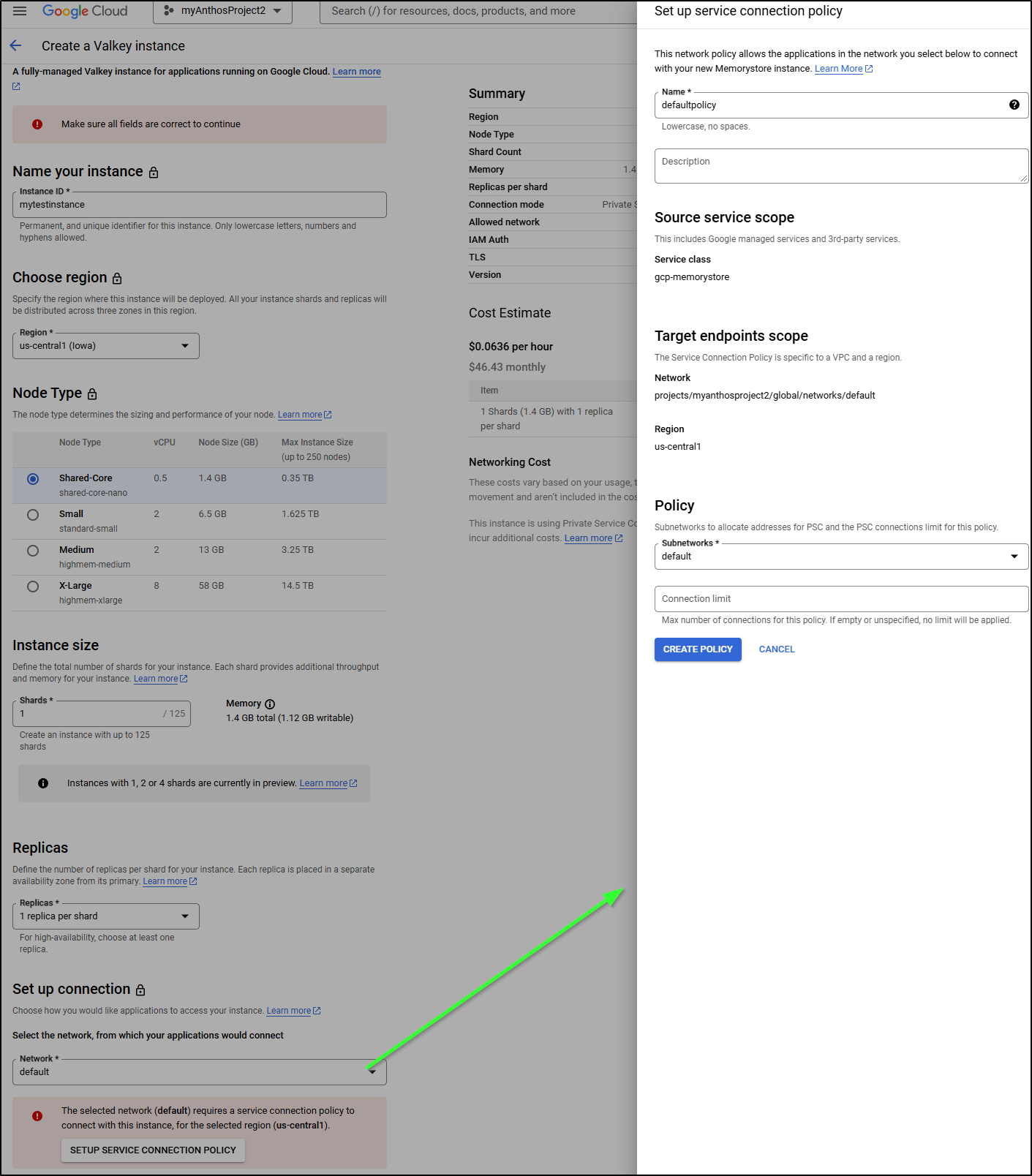Viewport: 1032px width, 1176px height.
Task: Click the 'shared-core-nano' label
Action: (x=93, y=493)
